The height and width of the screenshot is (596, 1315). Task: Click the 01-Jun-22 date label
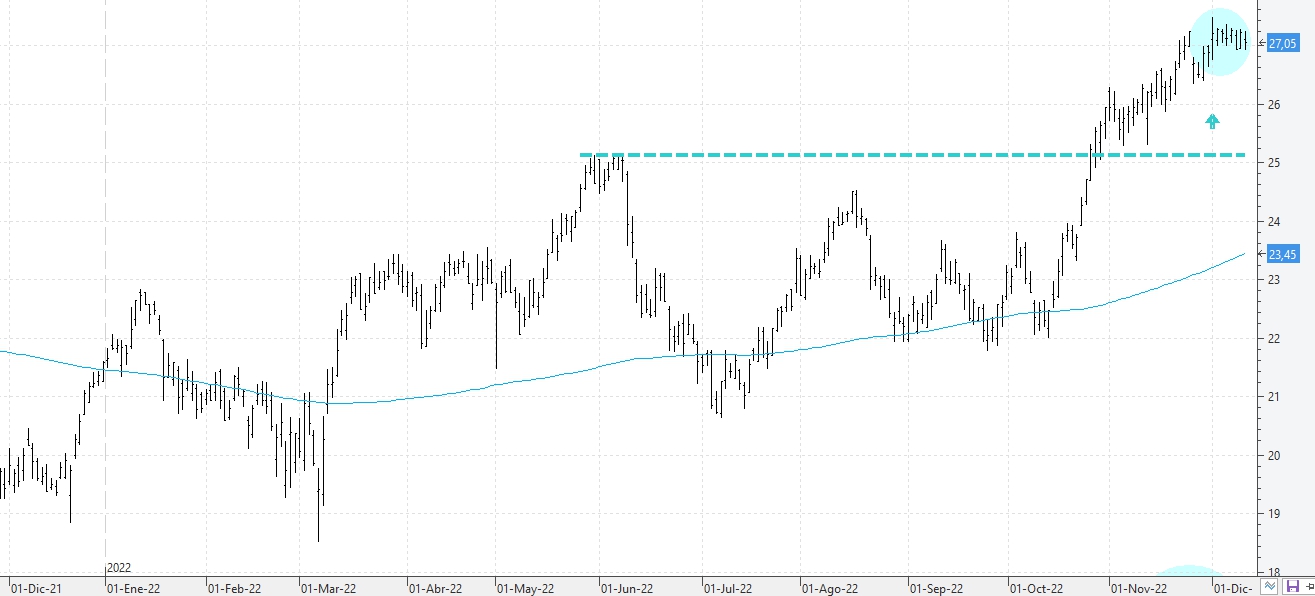coord(626,589)
